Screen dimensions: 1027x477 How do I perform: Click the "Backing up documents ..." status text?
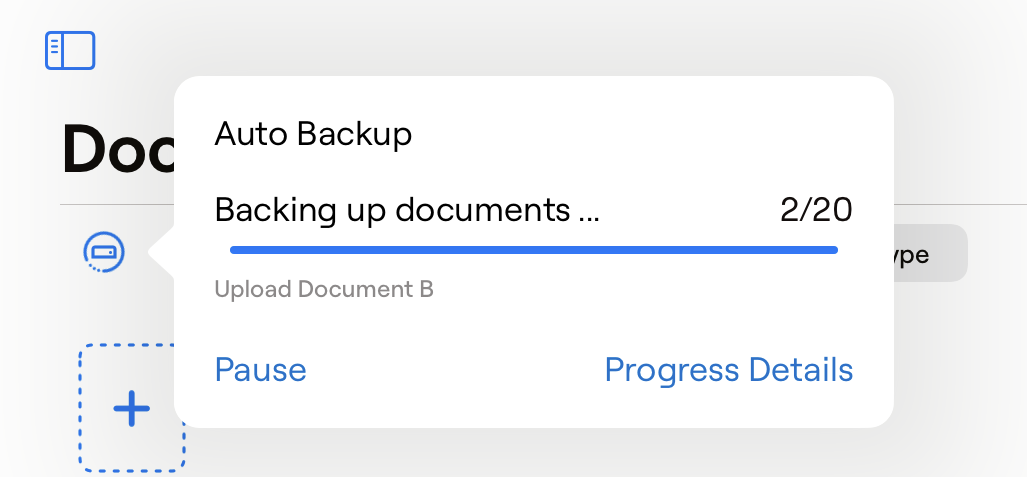(x=407, y=210)
